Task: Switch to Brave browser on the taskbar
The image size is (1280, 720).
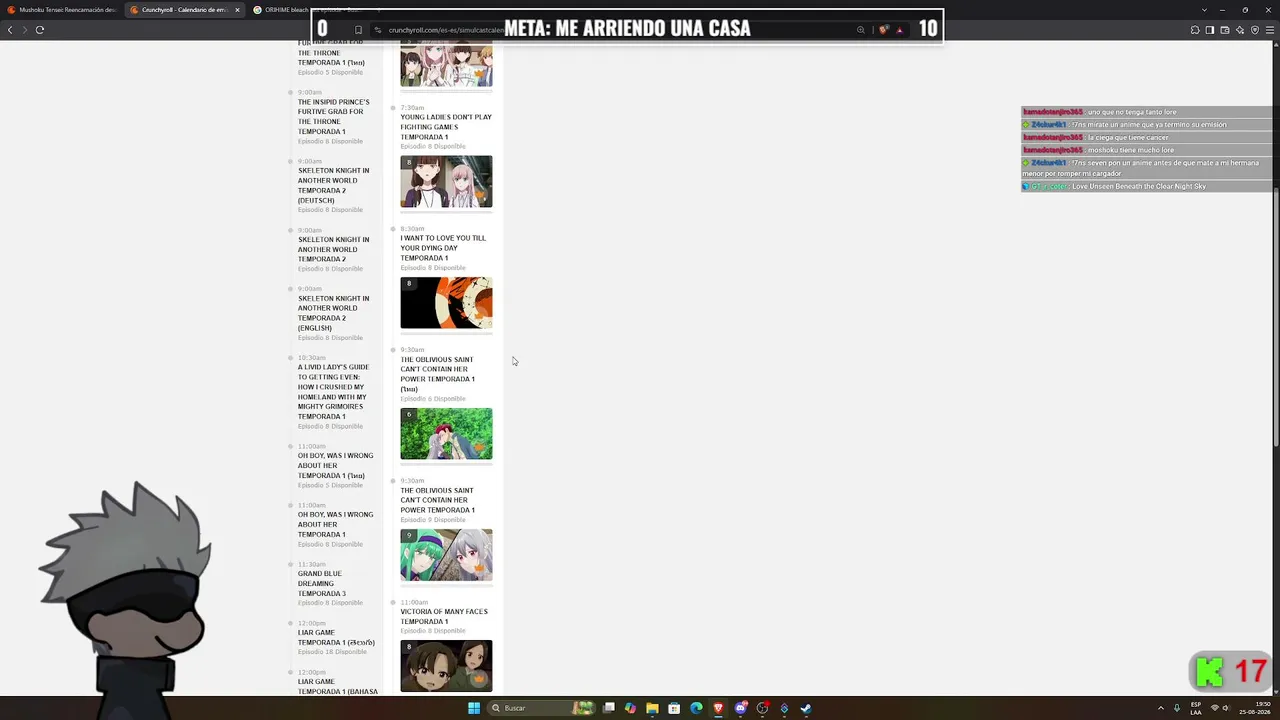Action: pyautogui.click(x=718, y=708)
